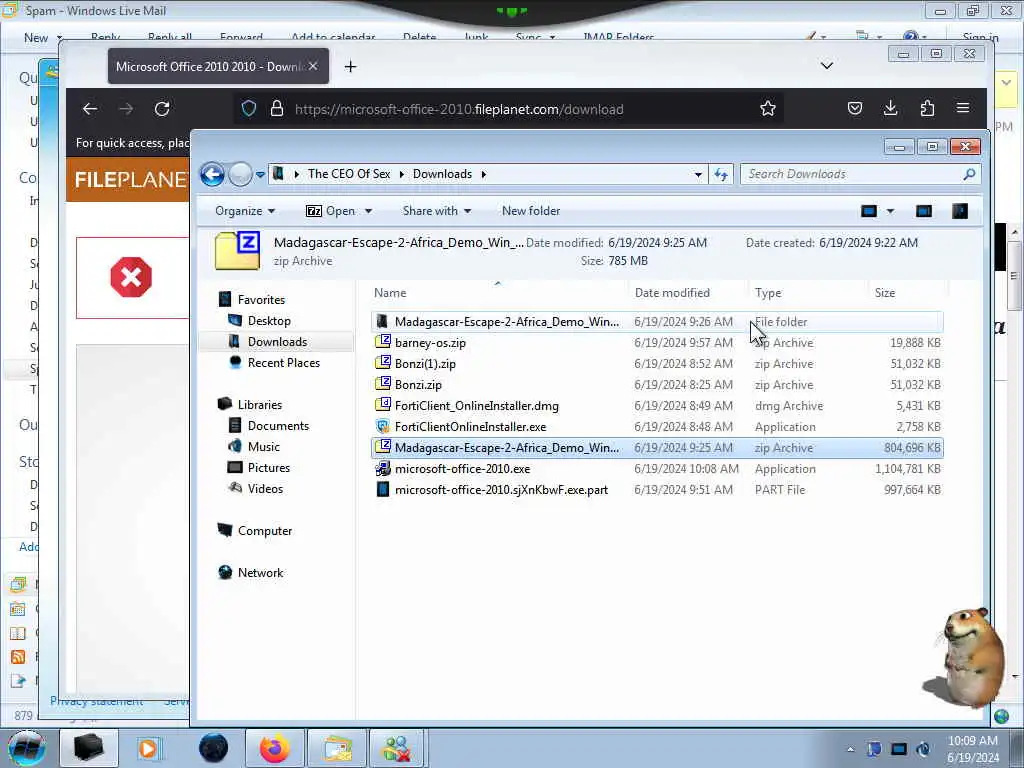1024x768 pixels.
Task: Expand the view options dropdown arrow
Action: 890,211
